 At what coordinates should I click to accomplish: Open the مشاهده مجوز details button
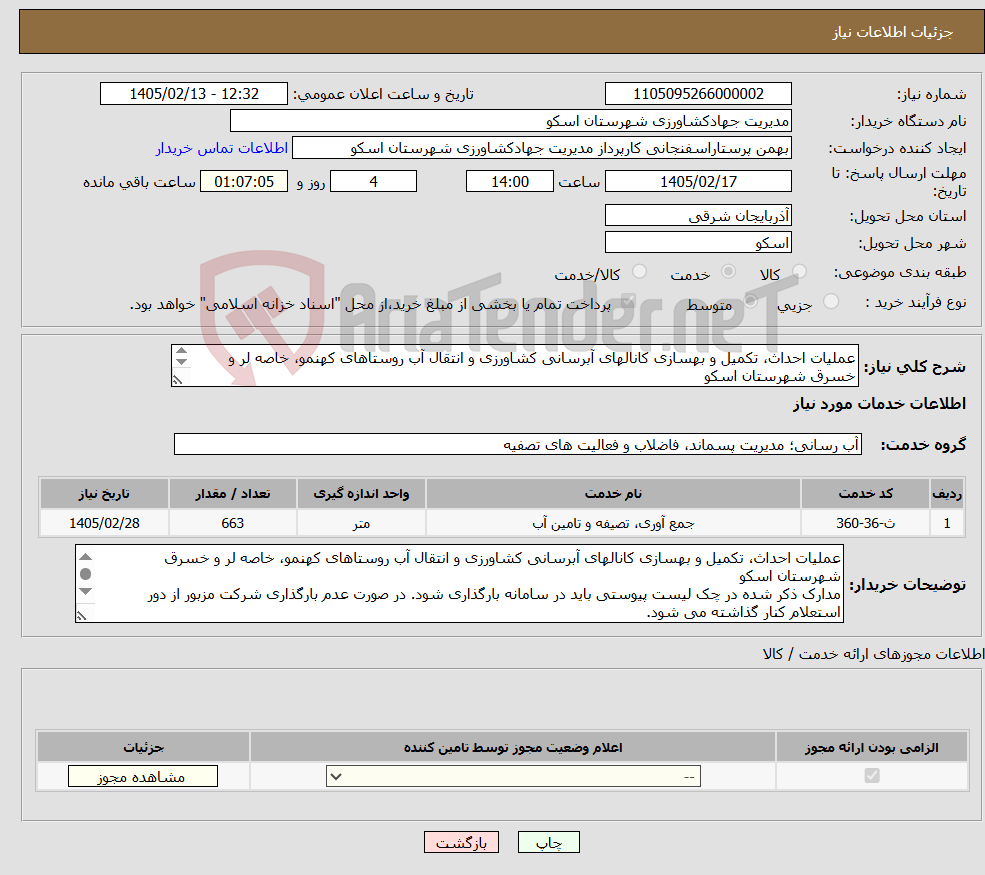pyautogui.click(x=143, y=776)
